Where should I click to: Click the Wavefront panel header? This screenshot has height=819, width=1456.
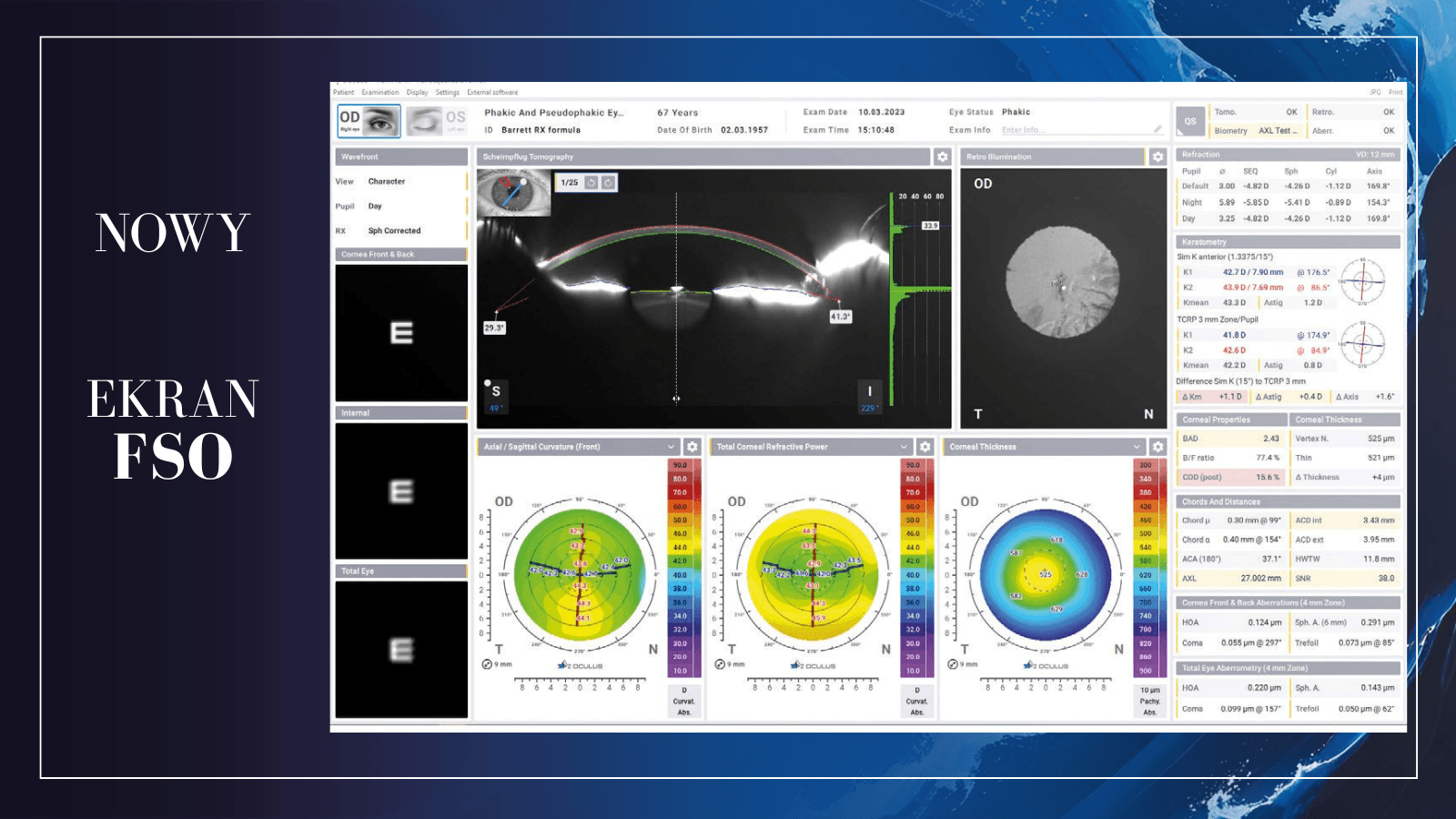(x=401, y=157)
